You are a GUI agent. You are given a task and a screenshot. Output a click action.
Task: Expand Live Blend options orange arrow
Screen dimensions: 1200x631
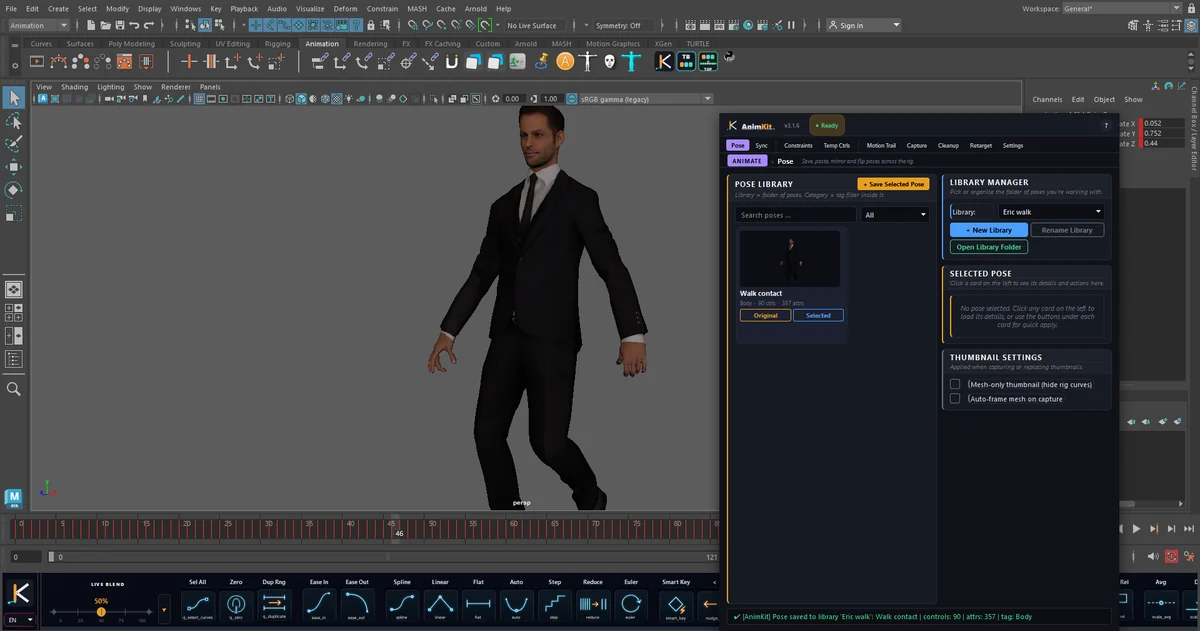[x=164, y=609]
